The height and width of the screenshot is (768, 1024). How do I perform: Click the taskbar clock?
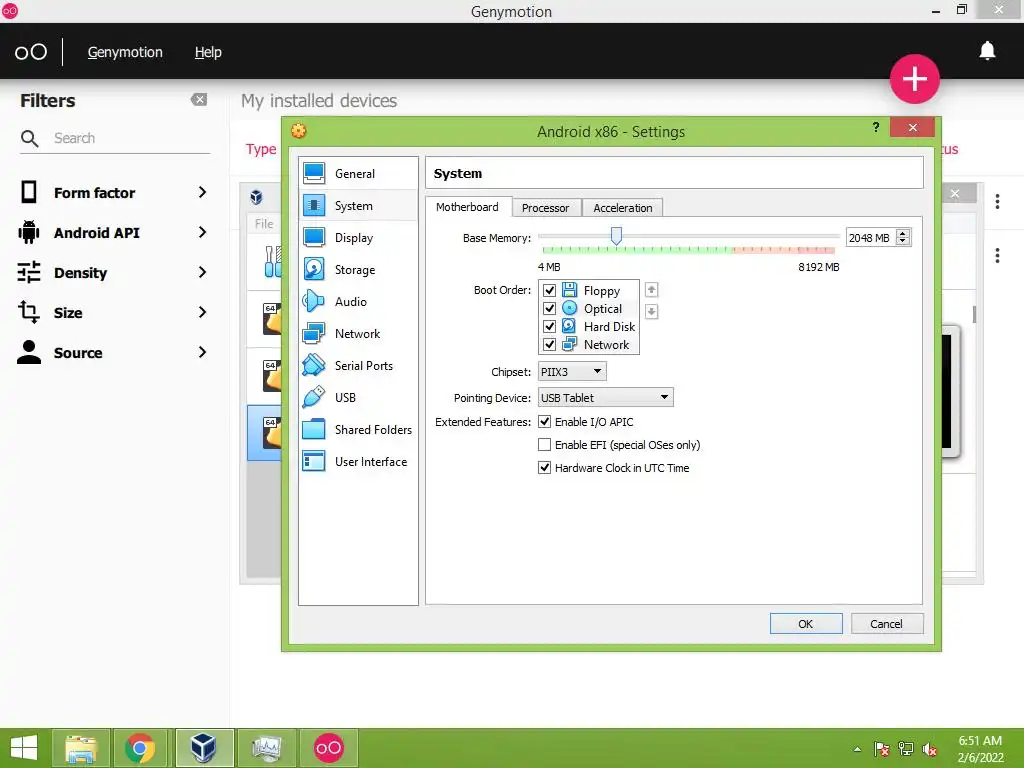click(980, 749)
